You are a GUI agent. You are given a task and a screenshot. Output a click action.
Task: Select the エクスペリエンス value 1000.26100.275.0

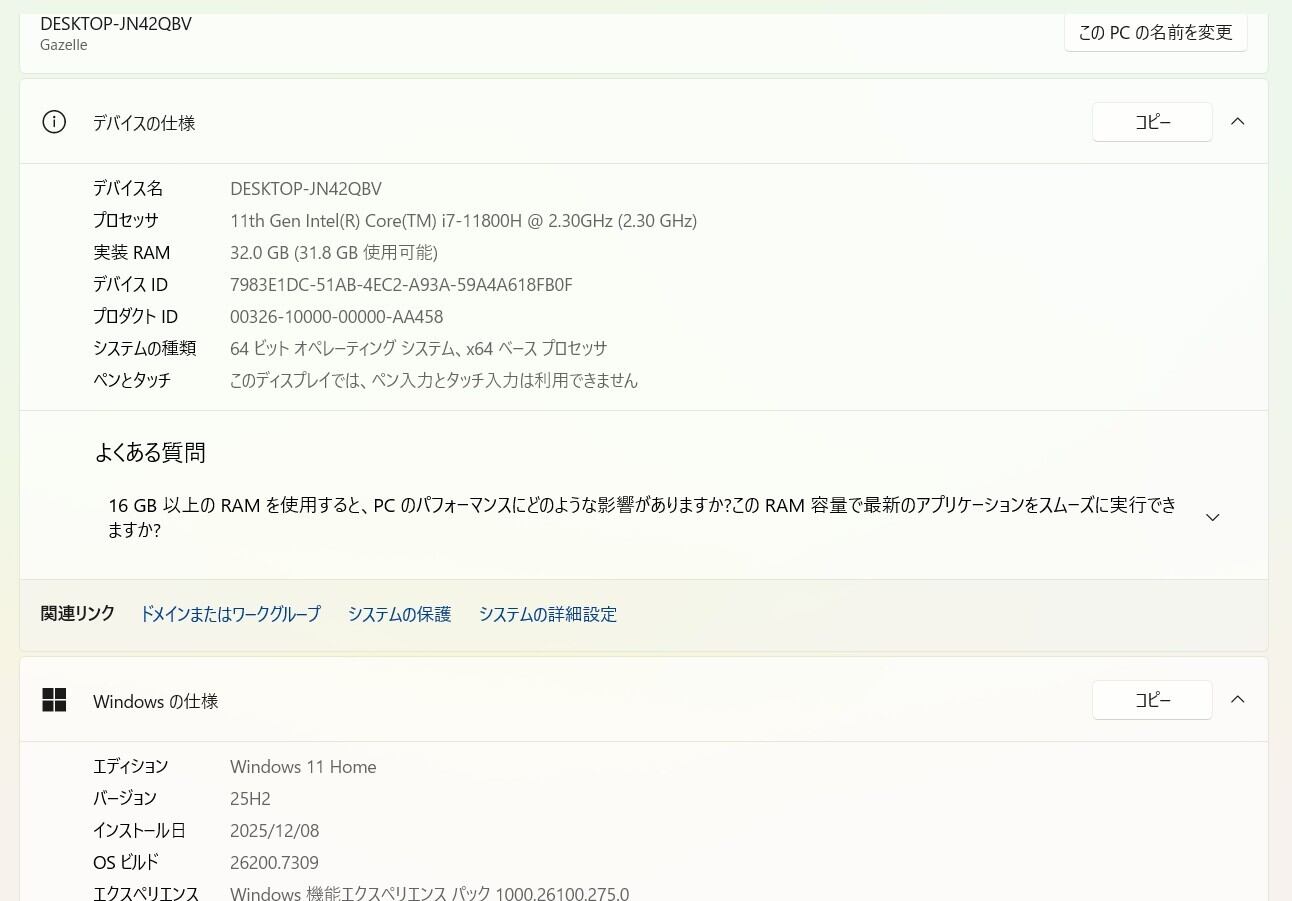pyautogui.click(x=429, y=893)
